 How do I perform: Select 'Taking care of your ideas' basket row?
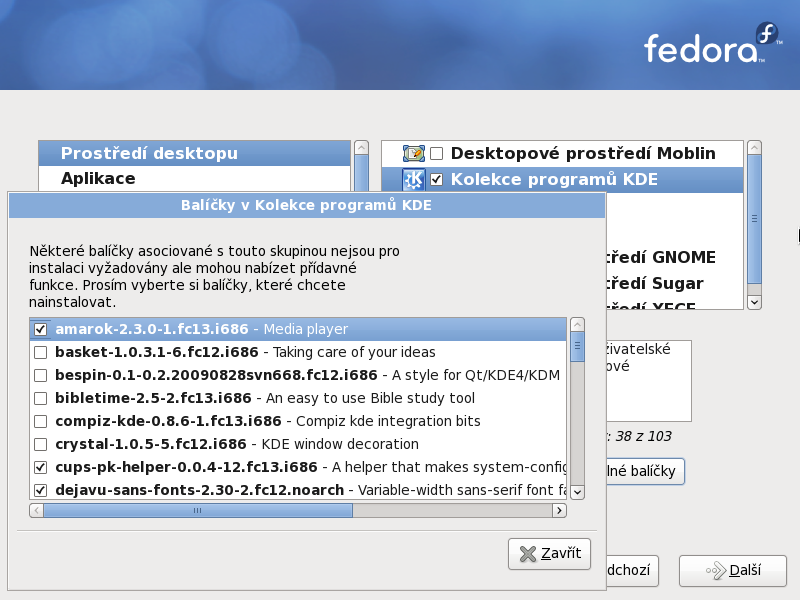245,353
